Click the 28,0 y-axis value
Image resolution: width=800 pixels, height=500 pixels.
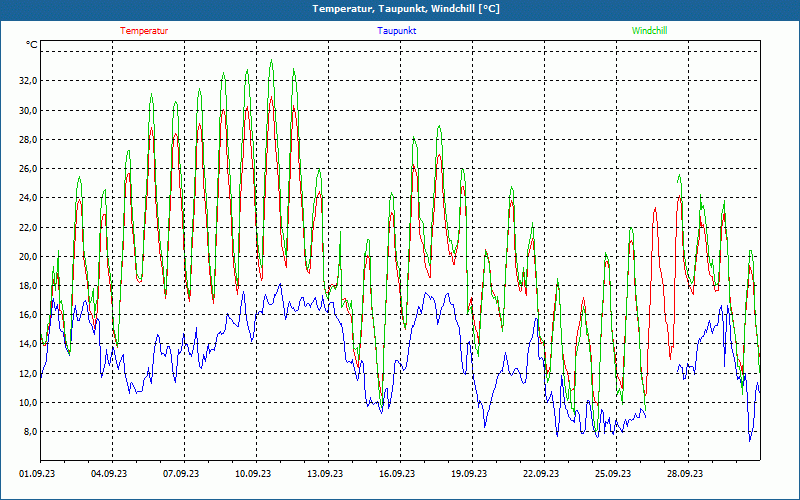[28, 139]
